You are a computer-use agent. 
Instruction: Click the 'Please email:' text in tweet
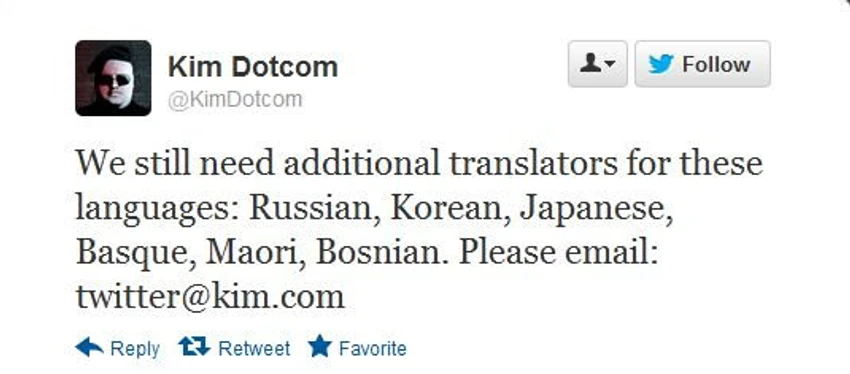click(x=558, y=253)
